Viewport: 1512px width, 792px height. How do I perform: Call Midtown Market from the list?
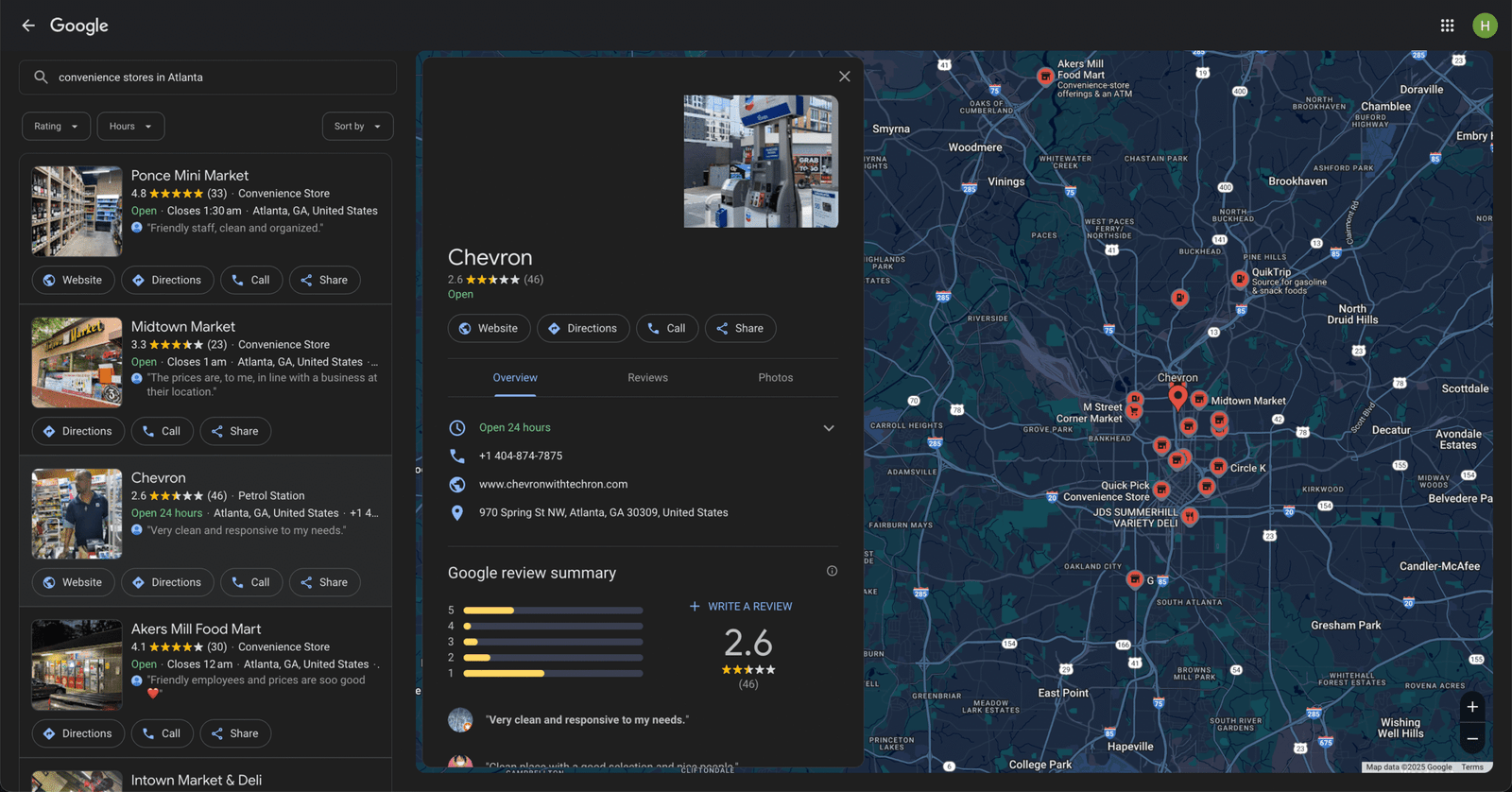click(x=162, y=432)
